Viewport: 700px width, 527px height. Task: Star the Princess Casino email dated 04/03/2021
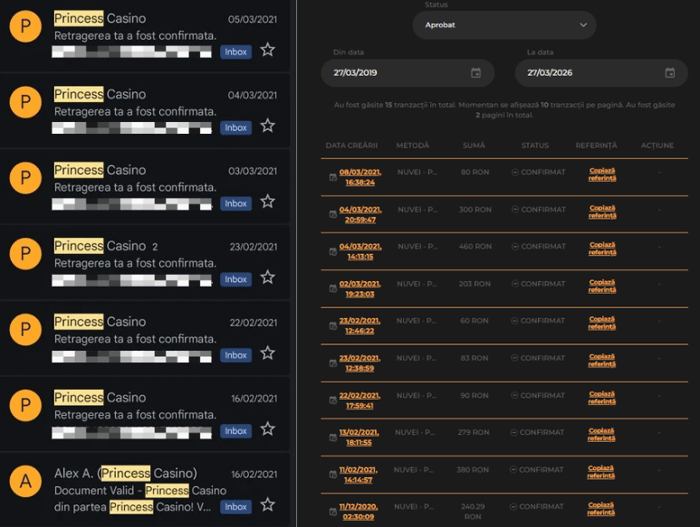coord(267,125)
